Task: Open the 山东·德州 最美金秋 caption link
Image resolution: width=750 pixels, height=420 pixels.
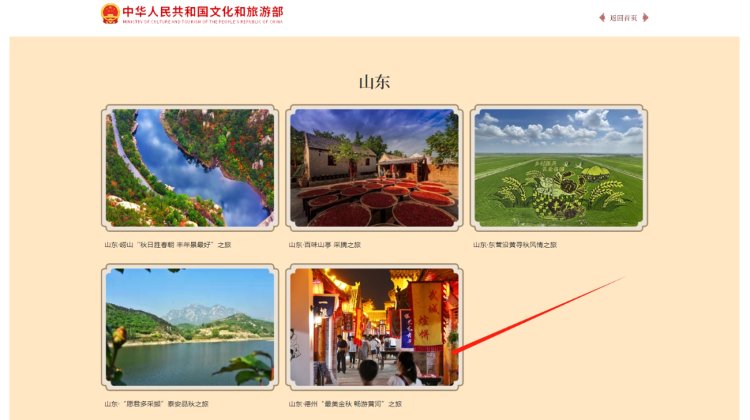Action: coord(345,404)
